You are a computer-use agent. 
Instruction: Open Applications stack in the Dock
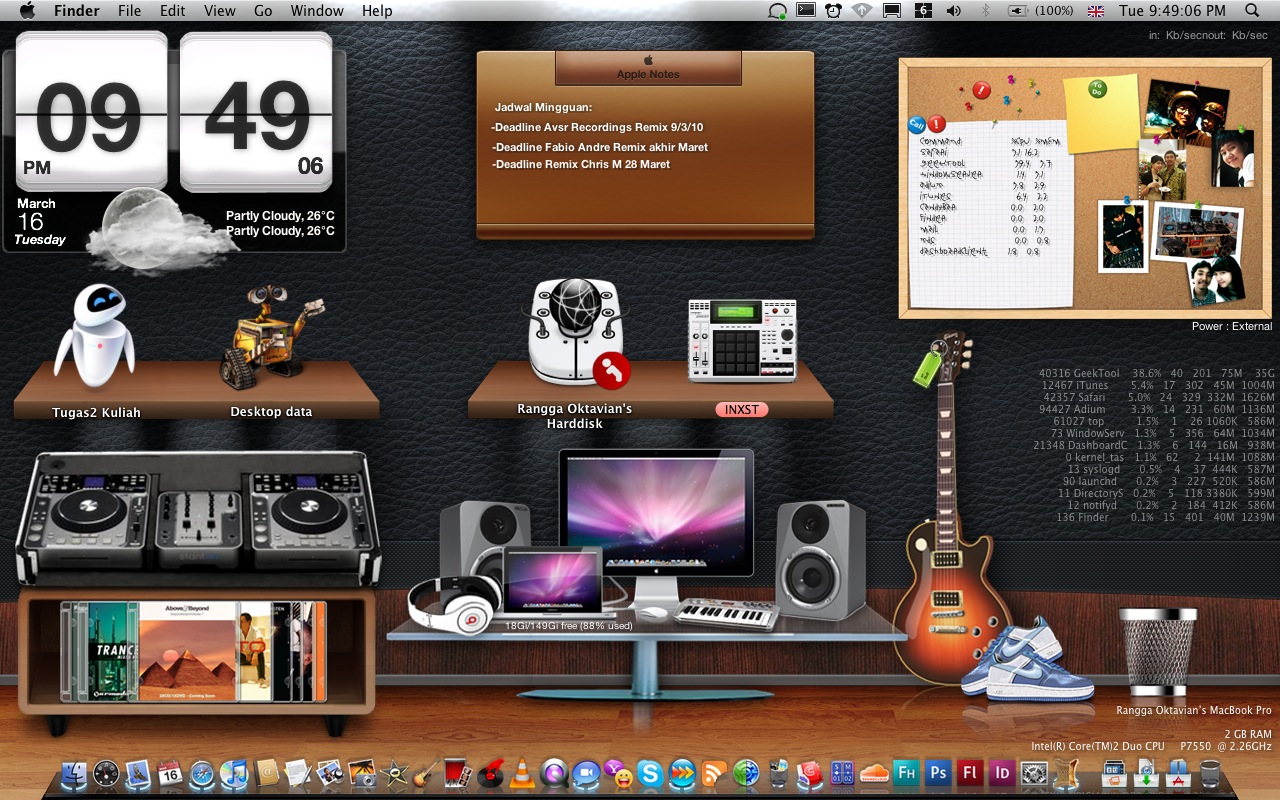[x=1178, y=773]
